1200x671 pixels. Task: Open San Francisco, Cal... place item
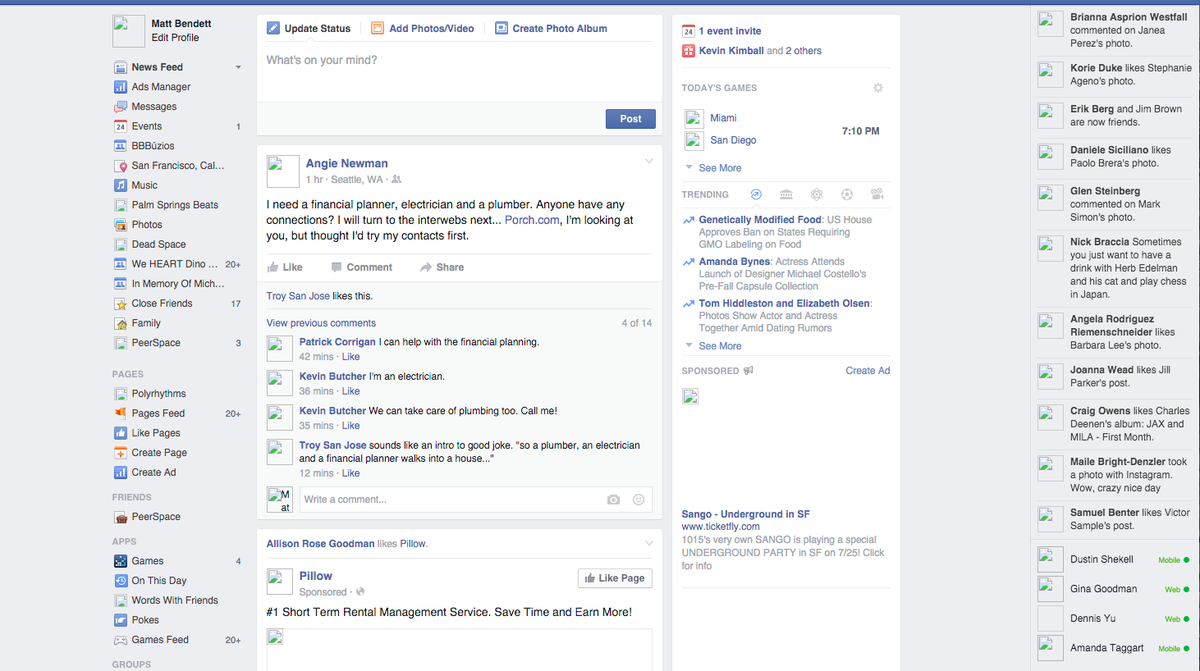[178, 165]
